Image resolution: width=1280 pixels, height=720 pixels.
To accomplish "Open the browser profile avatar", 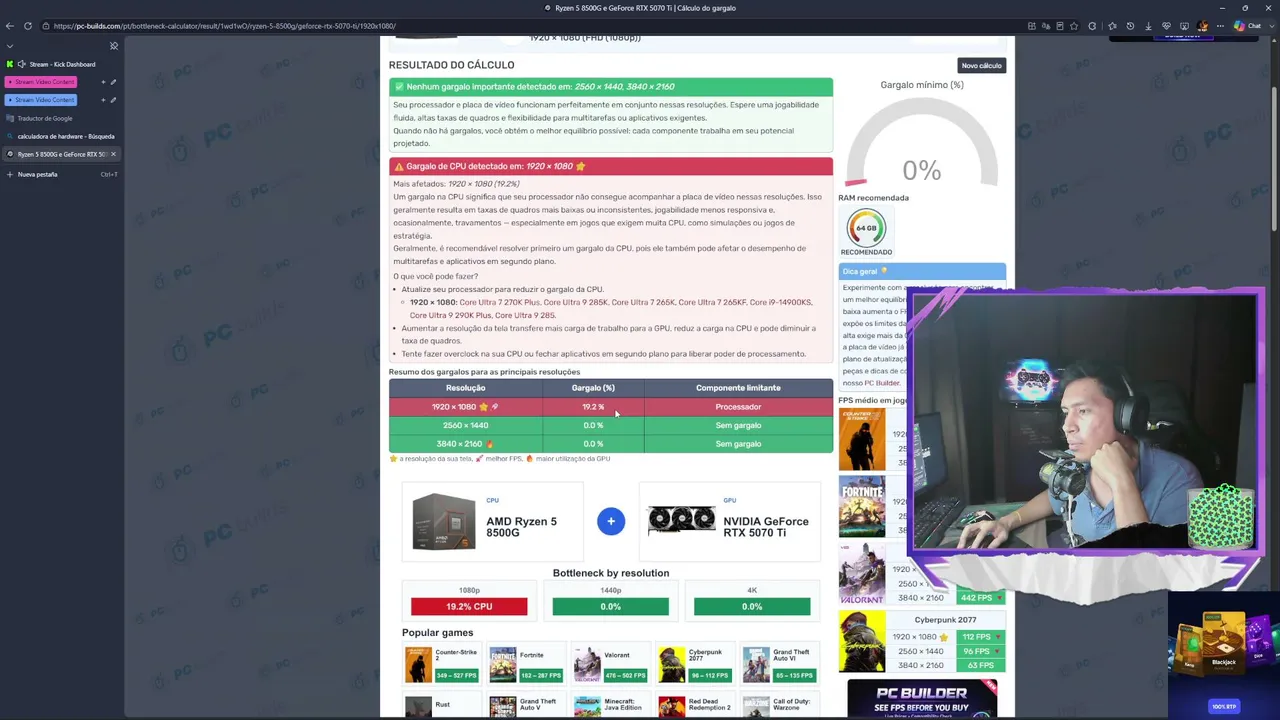I will [1202, 26].
